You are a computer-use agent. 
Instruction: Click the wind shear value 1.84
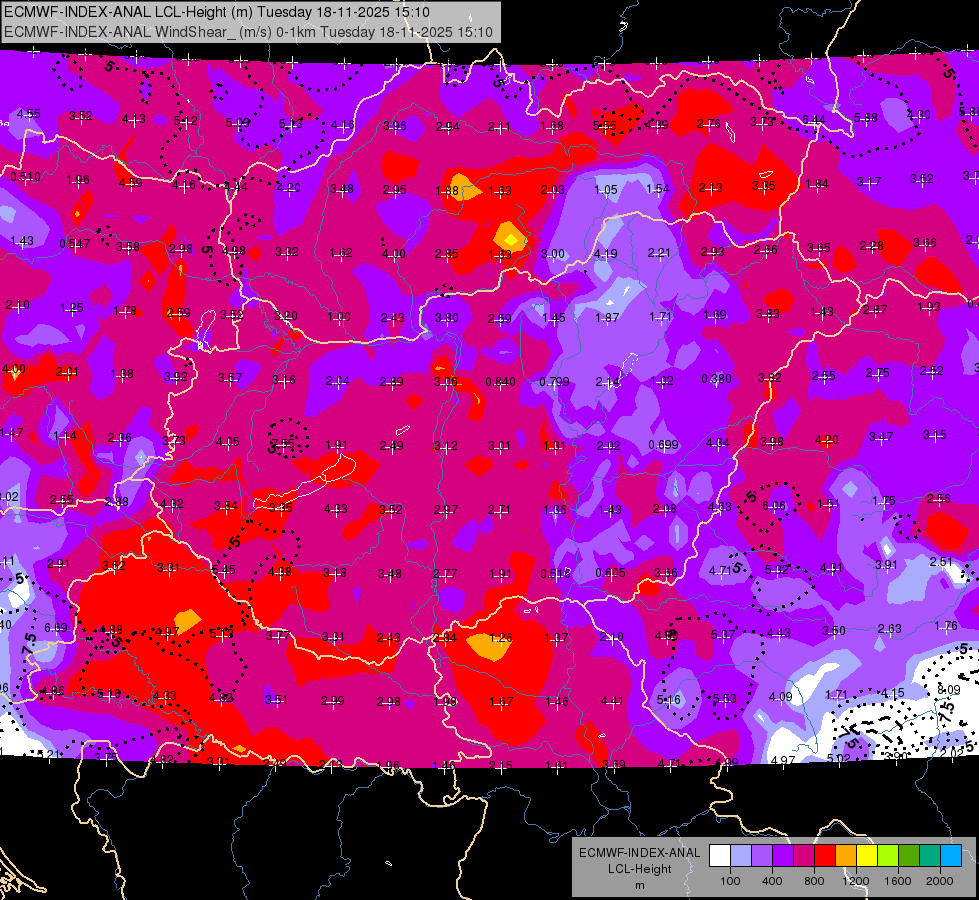pos(817,184)
